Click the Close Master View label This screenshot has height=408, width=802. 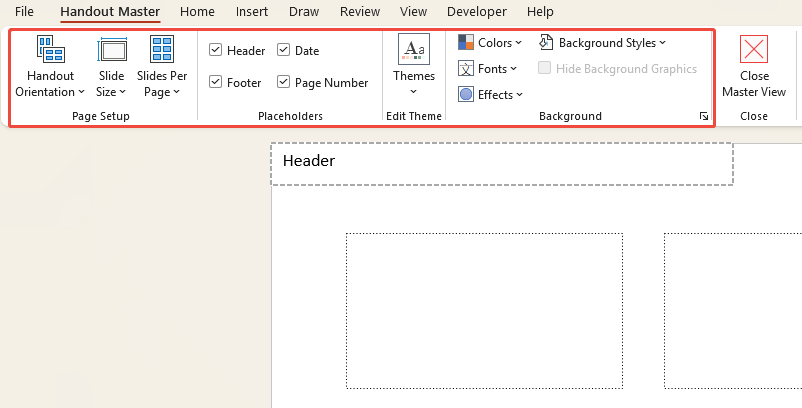coord(754,84)
